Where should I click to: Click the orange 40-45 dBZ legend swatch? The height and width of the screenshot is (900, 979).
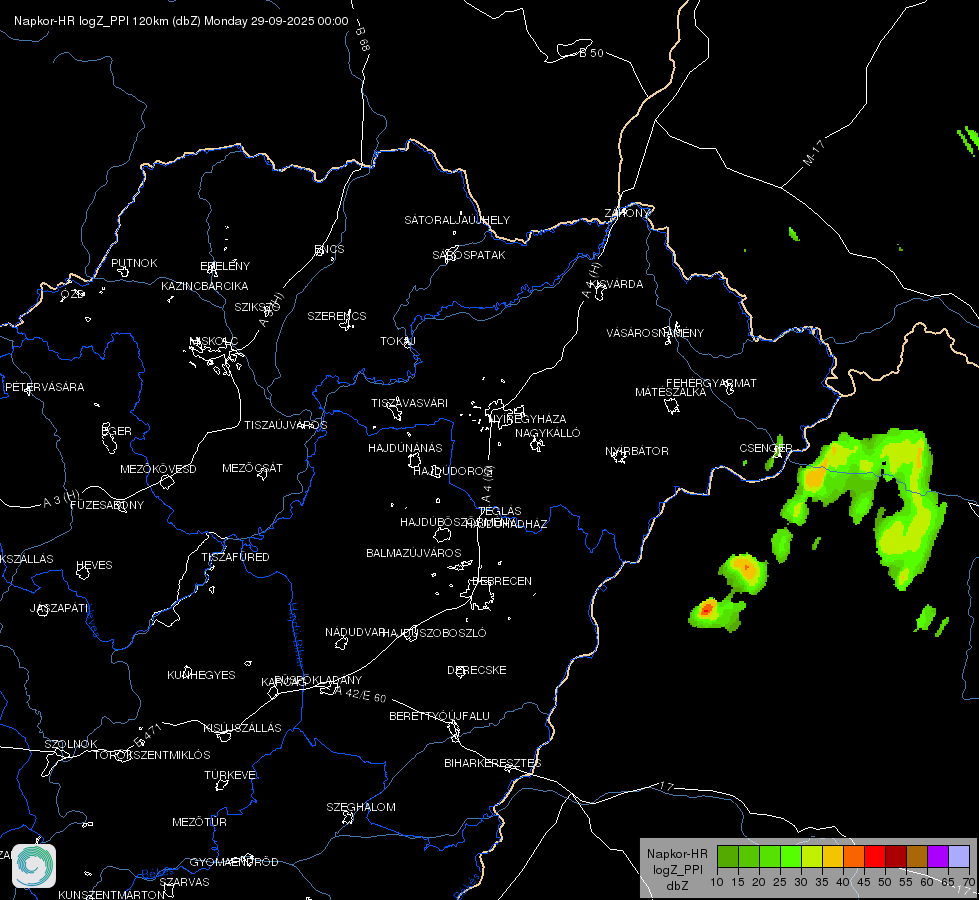click(x=854, y=857)
